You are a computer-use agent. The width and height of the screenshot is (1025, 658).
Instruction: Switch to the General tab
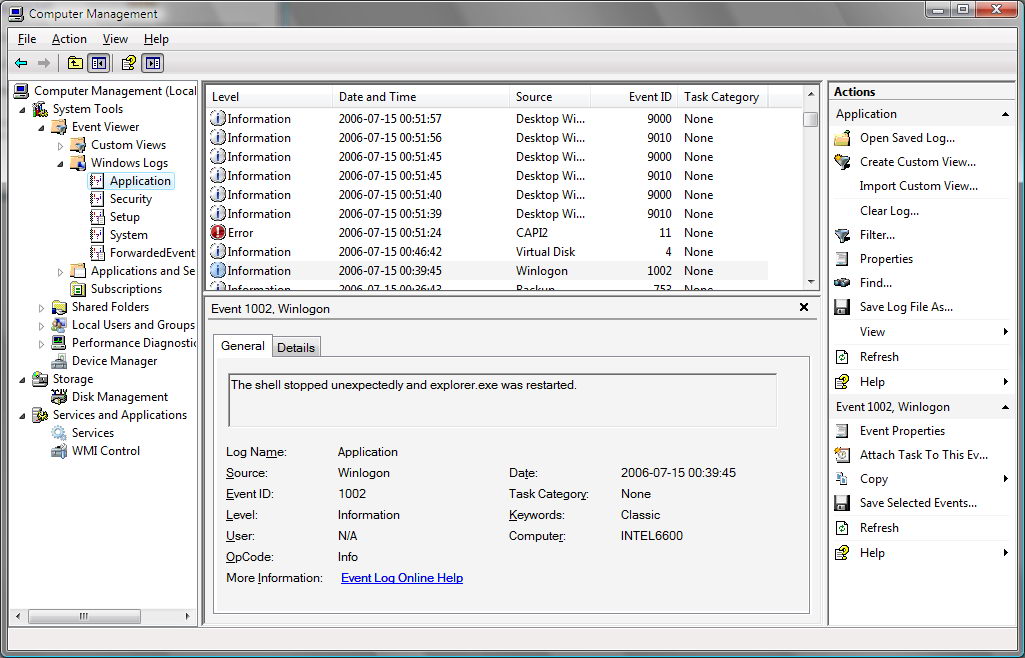tap(243, 346)
